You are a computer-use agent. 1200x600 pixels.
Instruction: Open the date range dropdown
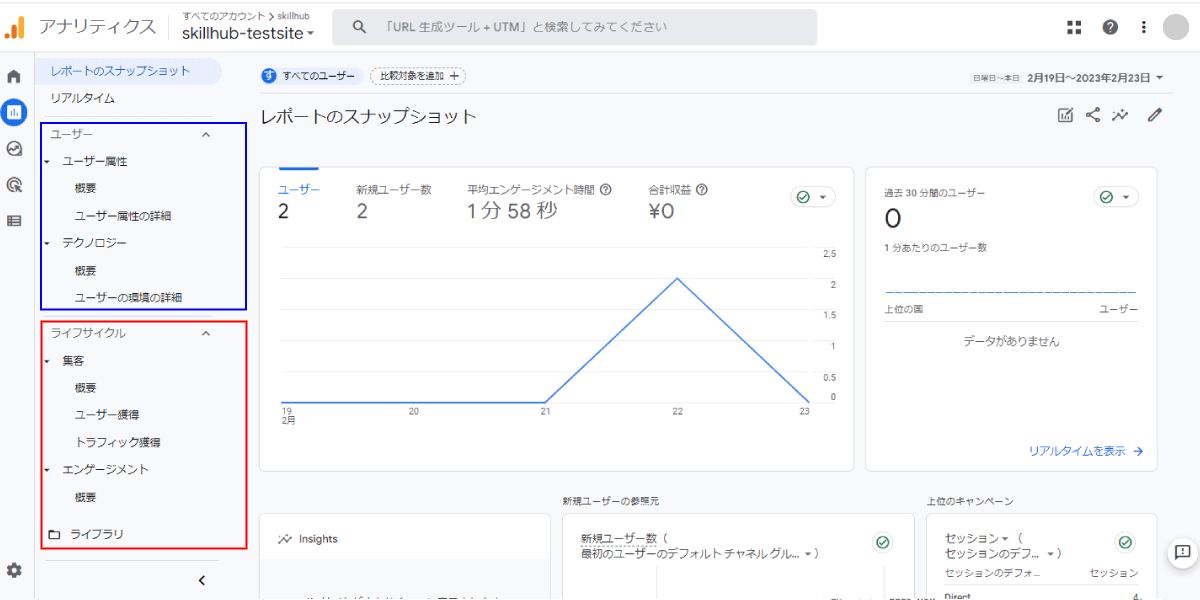tap(1095, 77)
